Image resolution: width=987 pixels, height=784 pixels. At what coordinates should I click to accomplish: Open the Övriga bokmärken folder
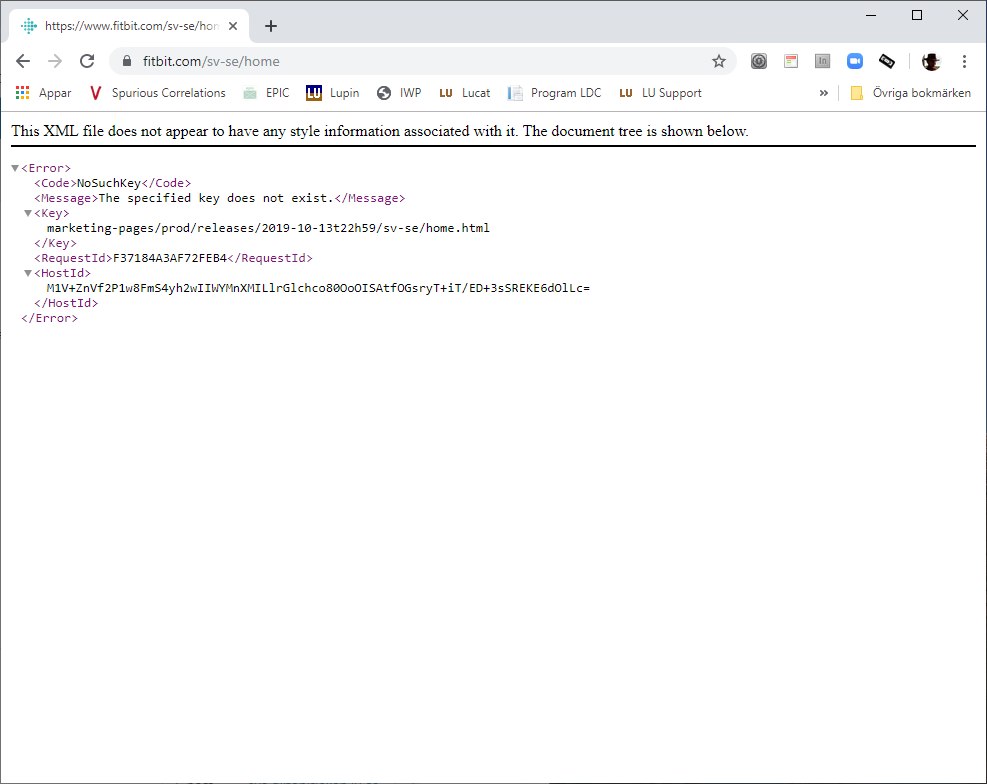tap(910, 93)
